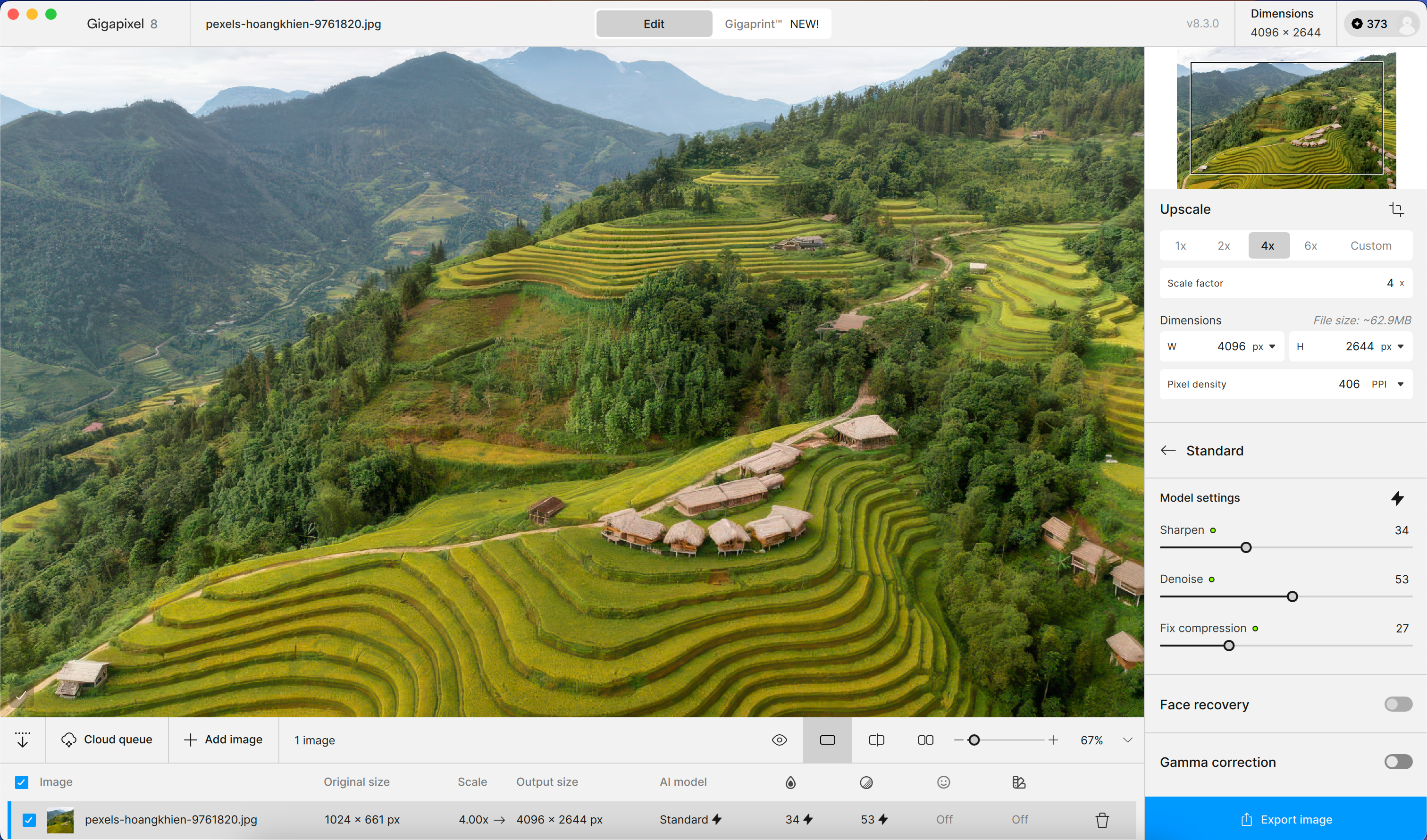The height and width of the screenshot is (840, 1427).
Task: Click the crop icon beside Upscale
Action: 1396,210
